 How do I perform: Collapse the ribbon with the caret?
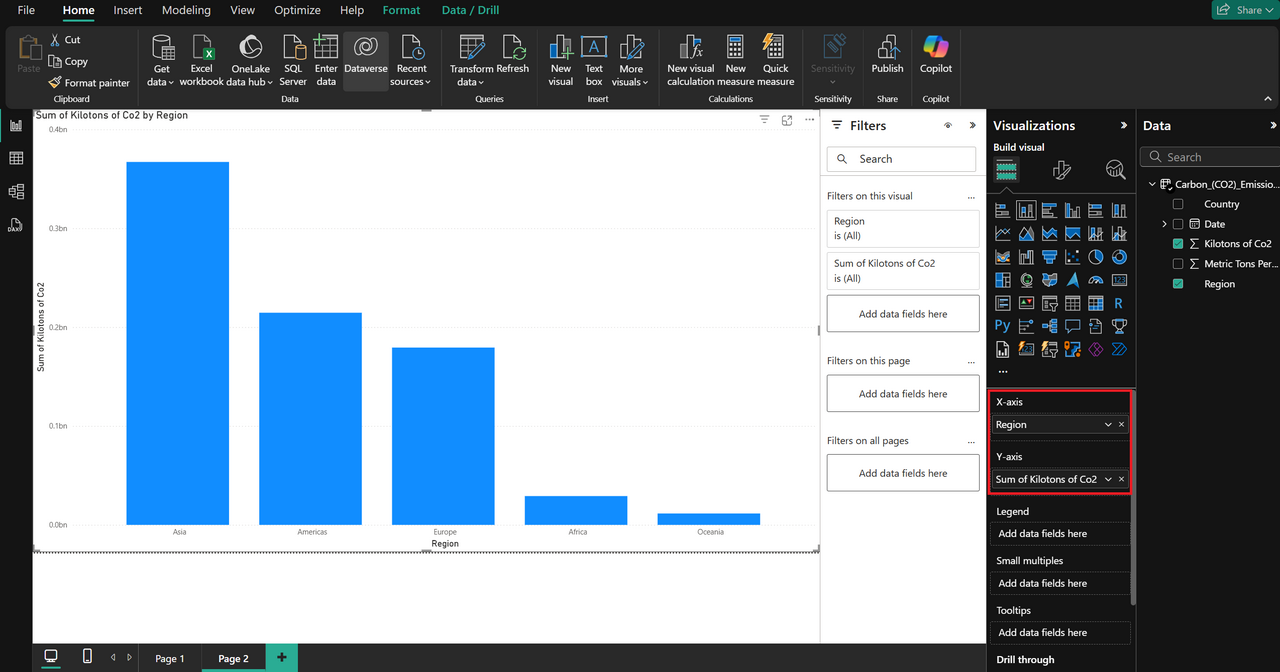tap(1268, 99)
